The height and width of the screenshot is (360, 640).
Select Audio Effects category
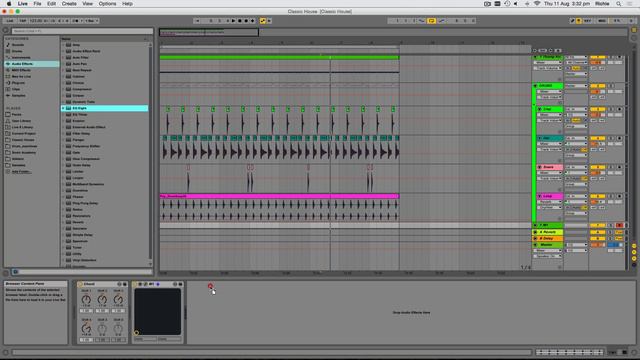point(32,64)
